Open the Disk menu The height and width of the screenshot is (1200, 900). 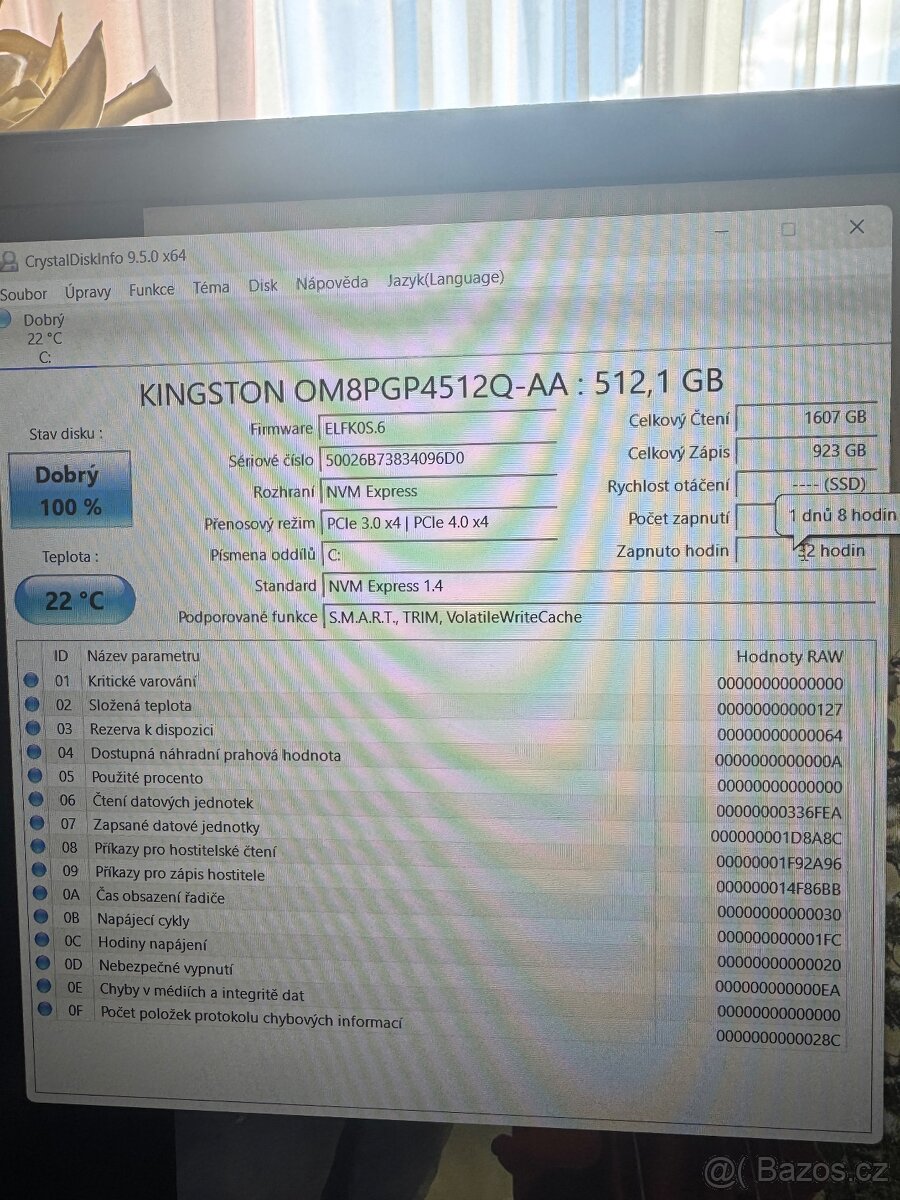[263, 285]
